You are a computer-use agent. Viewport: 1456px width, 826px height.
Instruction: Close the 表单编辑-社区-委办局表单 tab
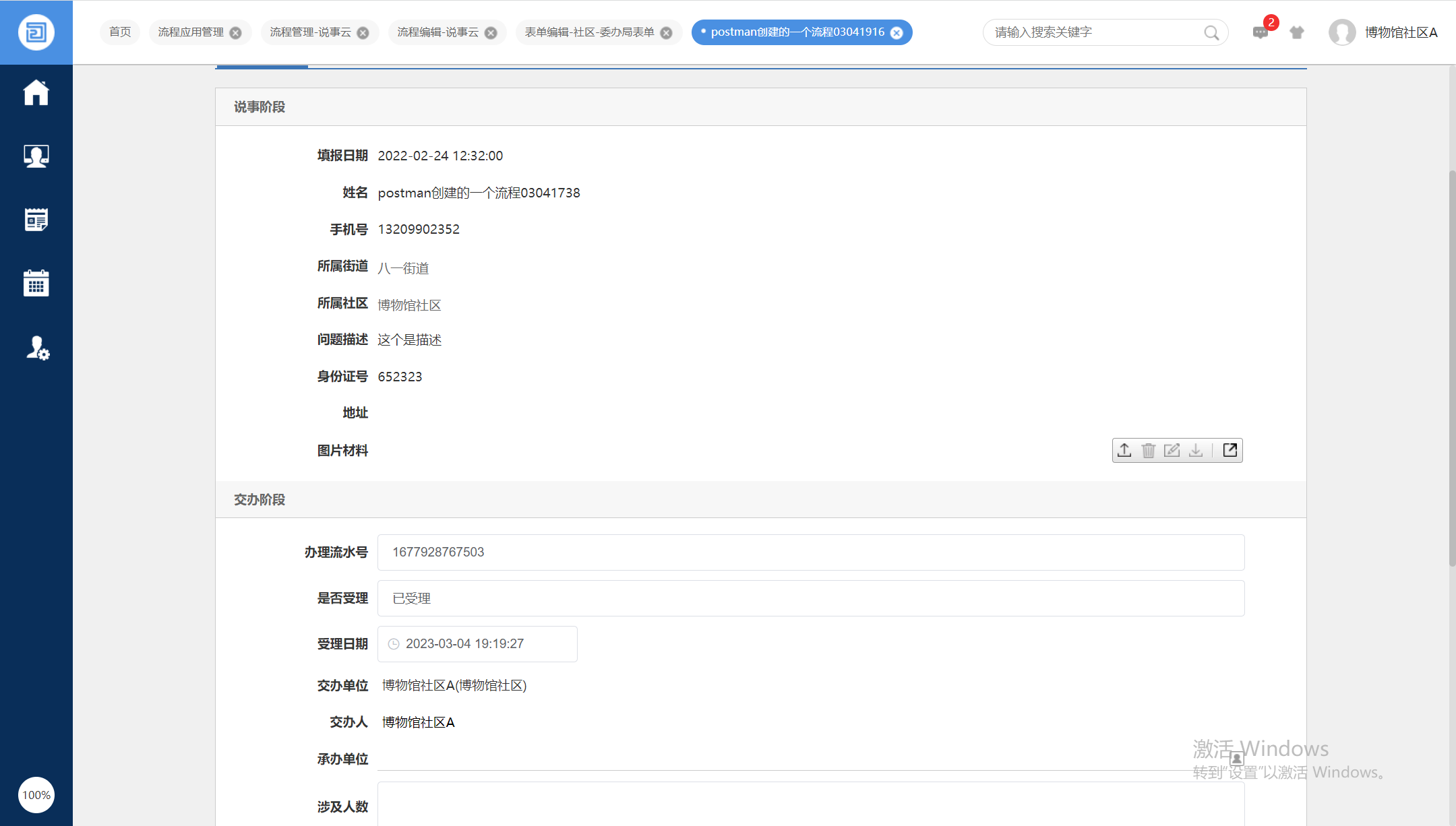tap(666, 33)
